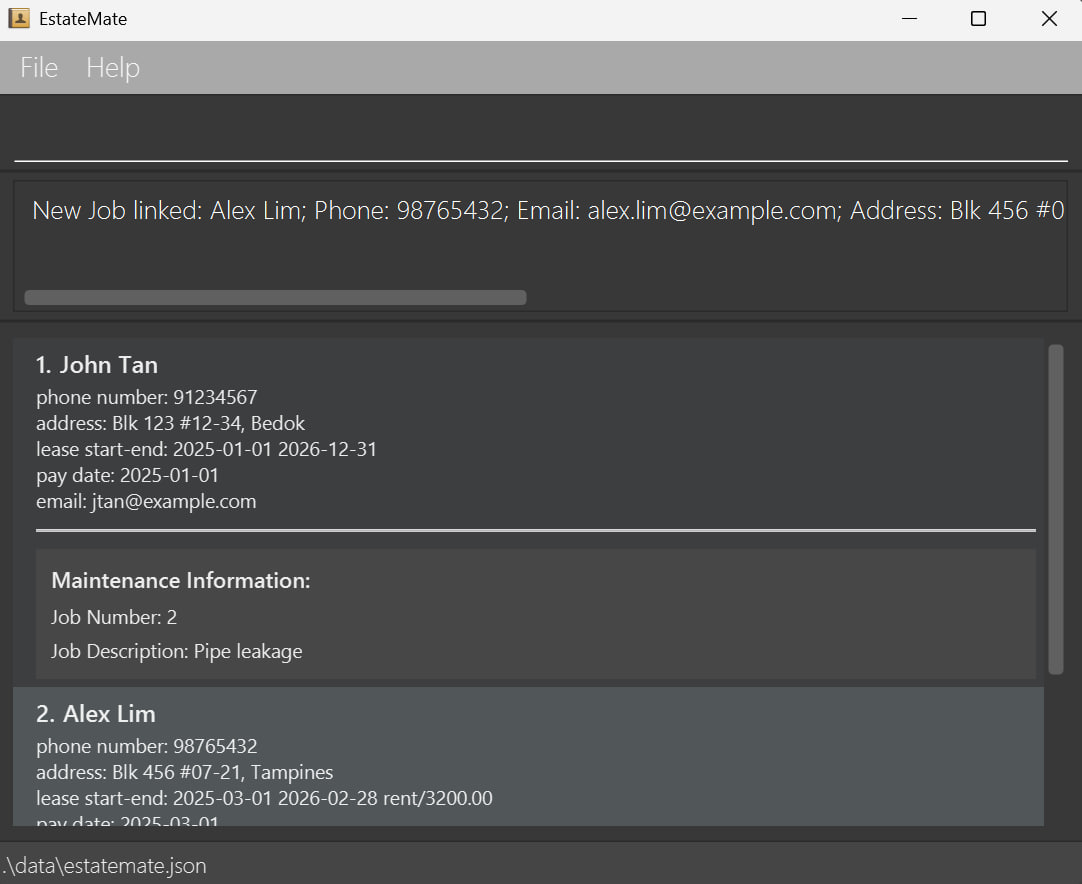Viewport: 1082px width, 884px height.
Task: Click the horizontal scrollbar in result box
Action: point(275,297)
